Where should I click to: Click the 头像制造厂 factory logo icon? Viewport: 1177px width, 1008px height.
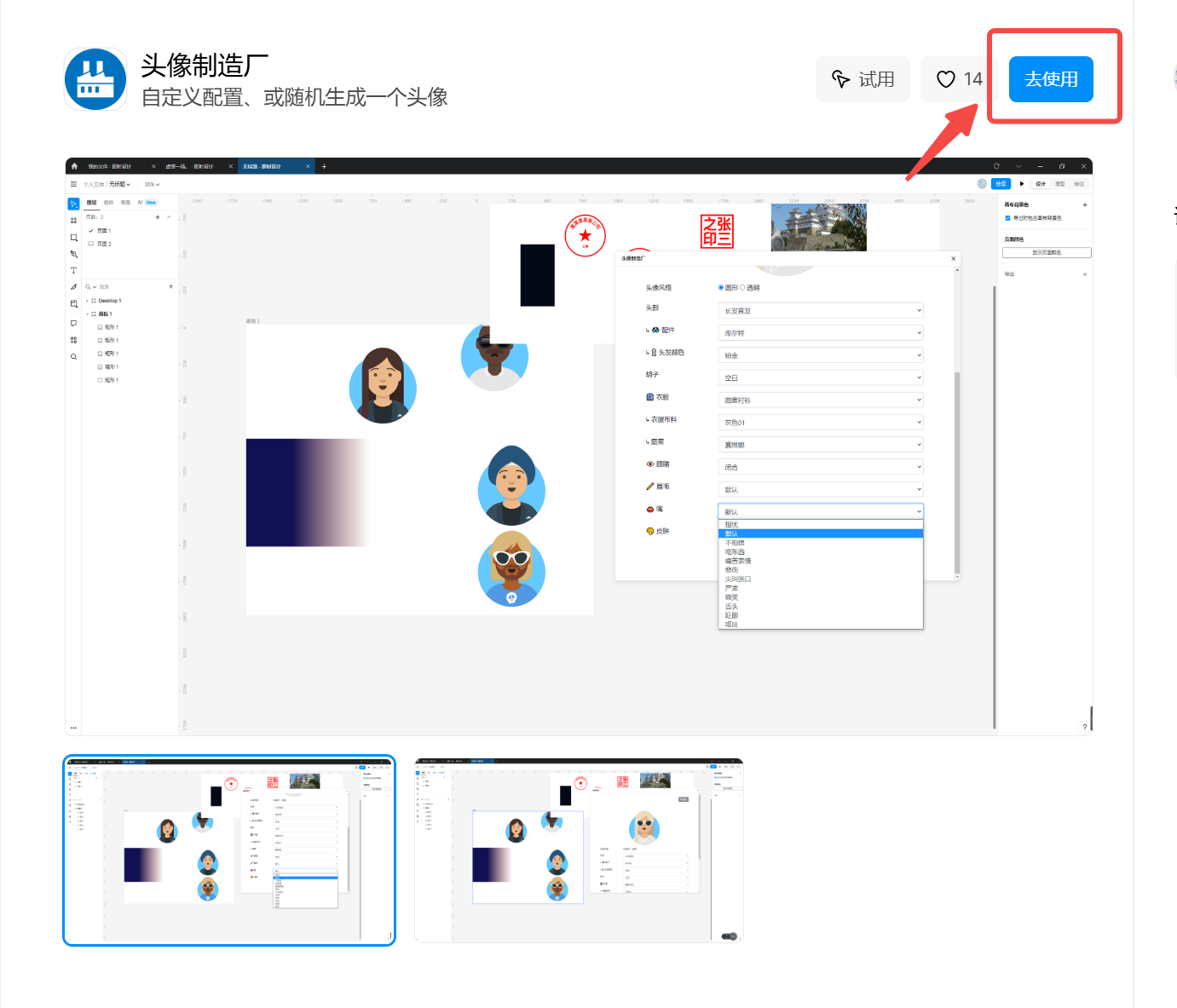pos(95,79)
